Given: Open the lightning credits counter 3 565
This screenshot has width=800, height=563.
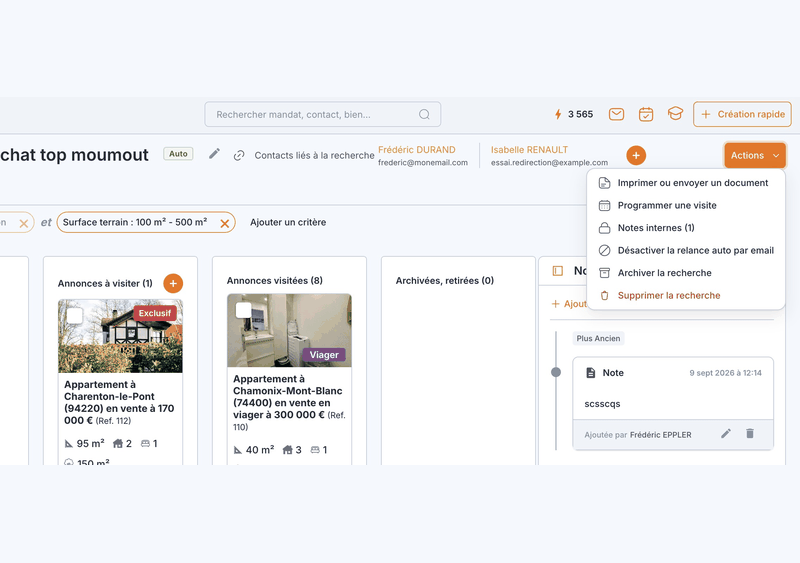Looking at the screenshot, I should (574, 114).
